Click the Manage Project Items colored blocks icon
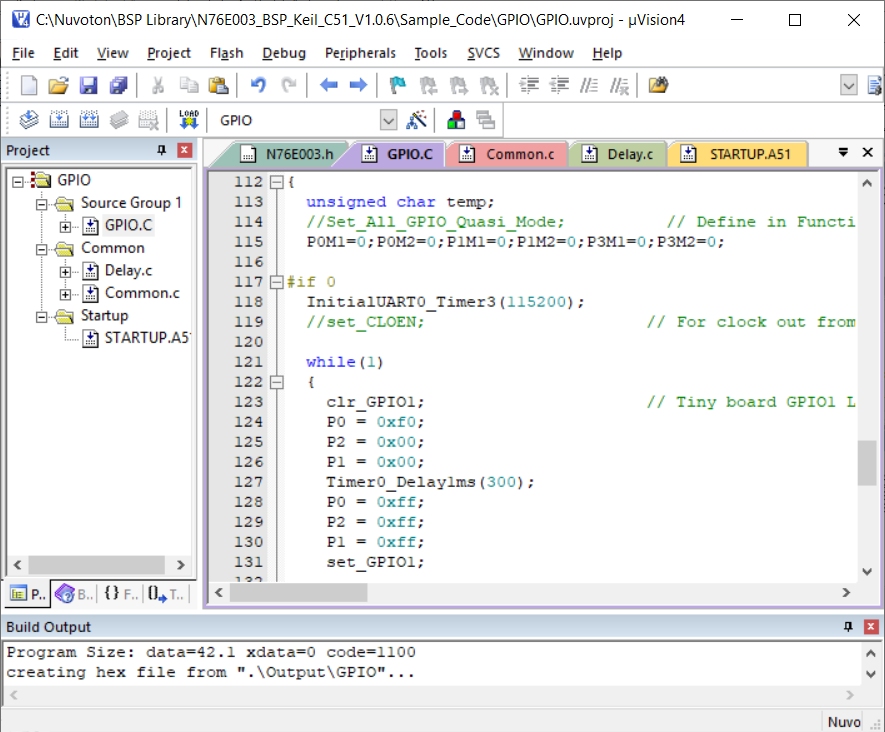This screenshot has width=885, height=732. click(456, 121)
